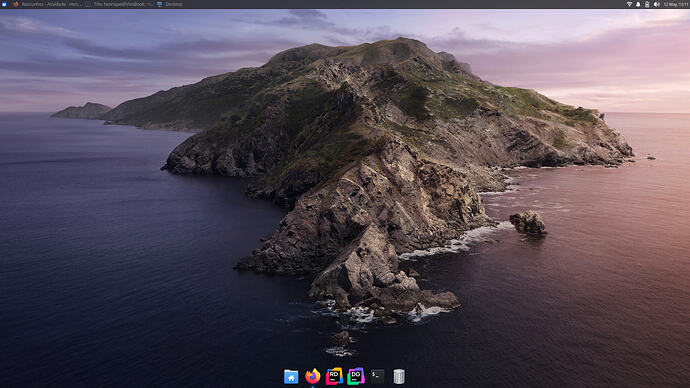Switch to the Firefox window in panel
The width and height of the screenshot is (690, 388).
point(46,4)
